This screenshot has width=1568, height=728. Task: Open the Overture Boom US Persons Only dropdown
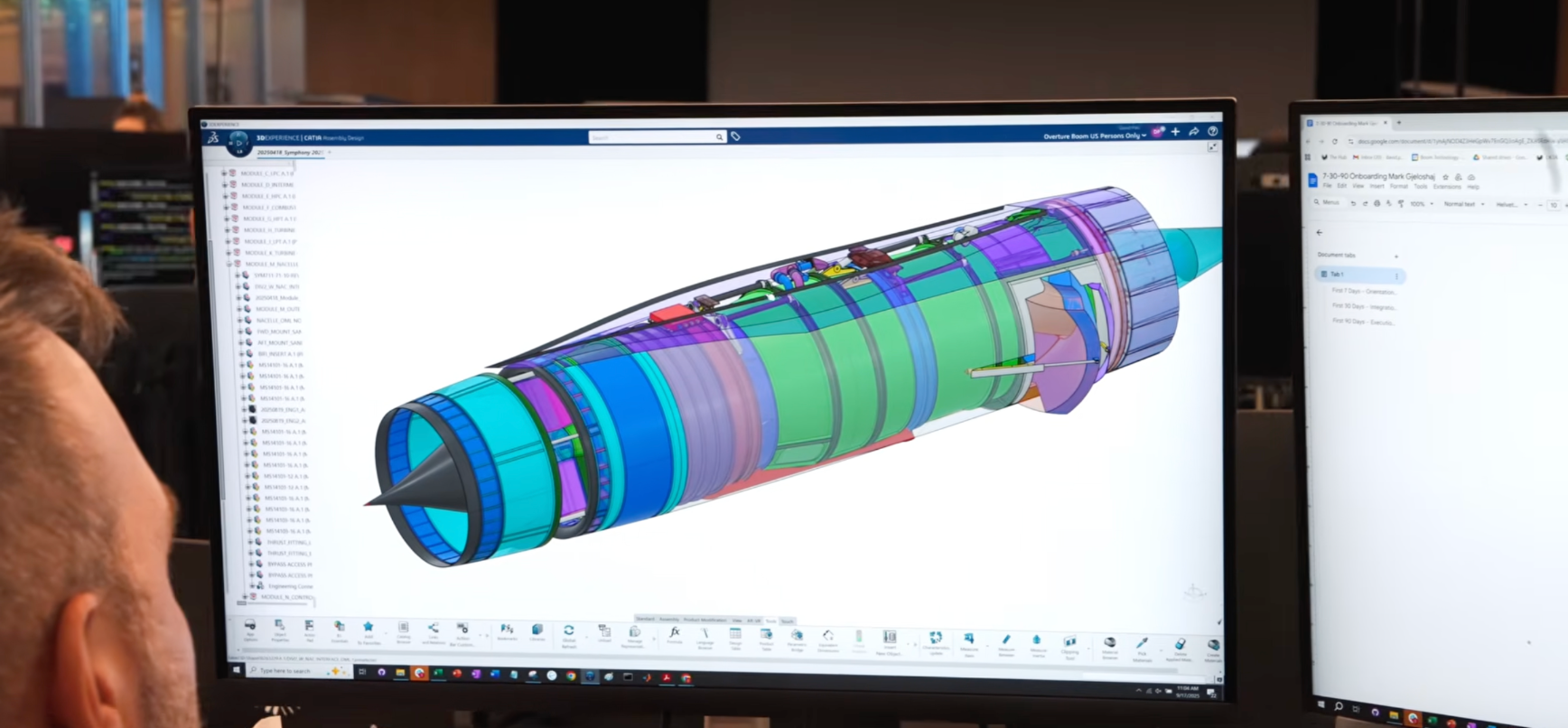click(x=1094, y=136)
